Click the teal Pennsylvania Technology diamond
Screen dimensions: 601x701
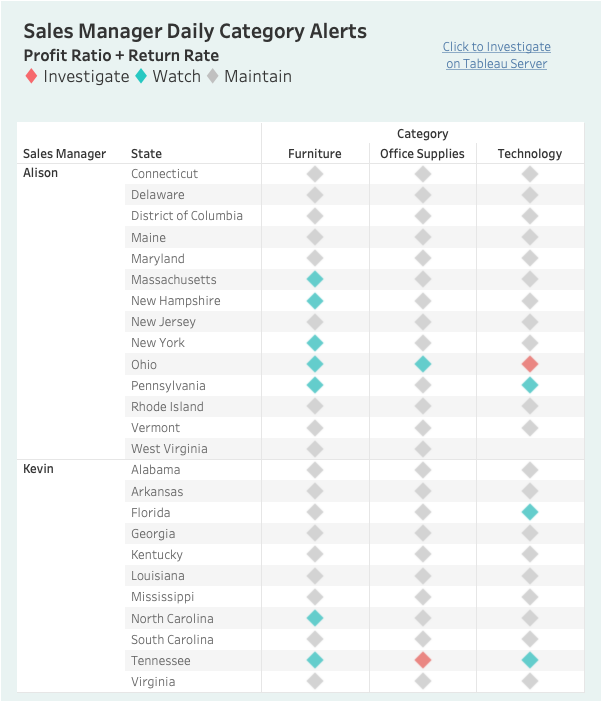tap(530, 385)
